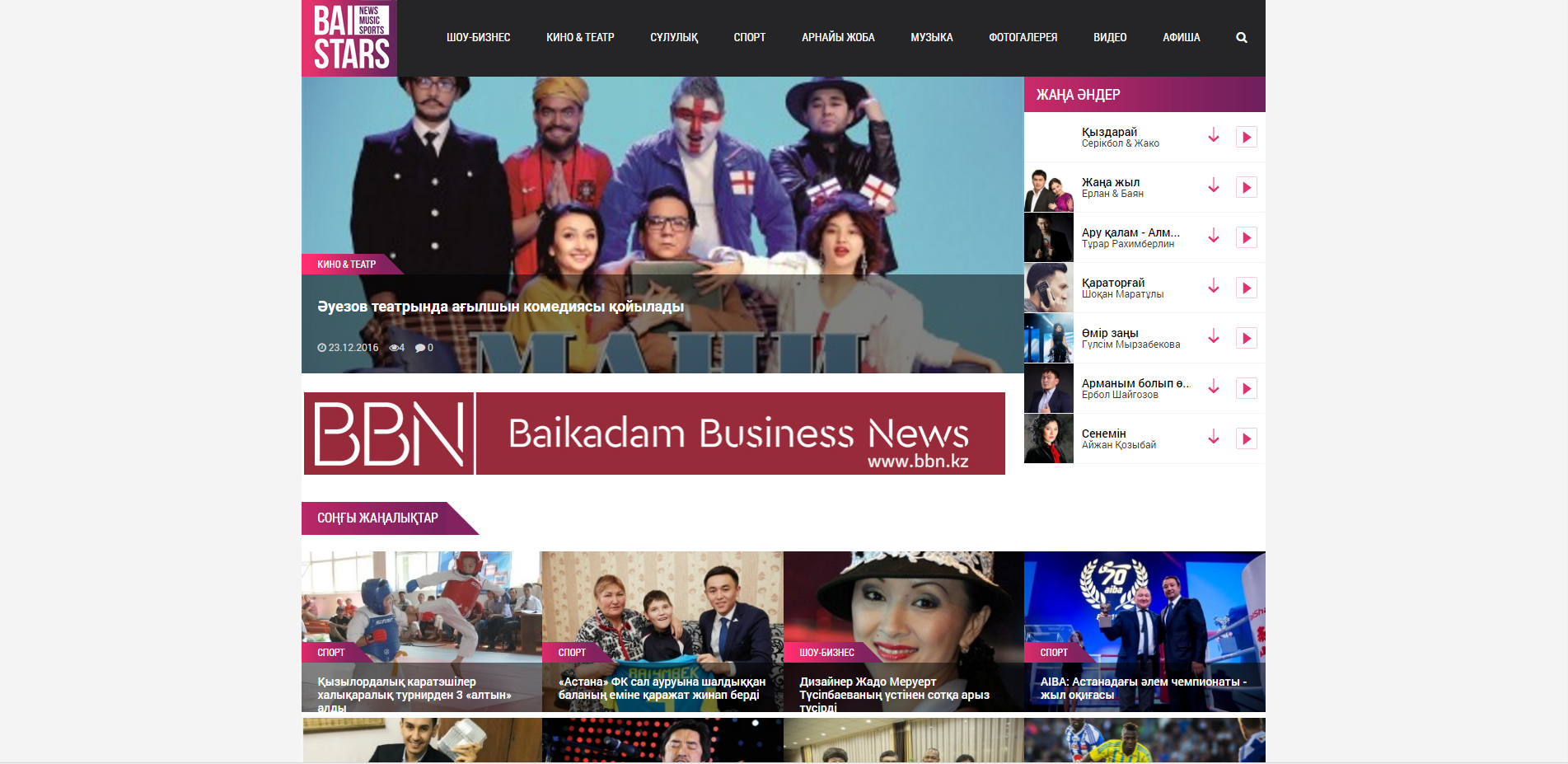Screen dimensions: 1568x764
Task: Go to the СПОРТ menu item
Action: pos(749,38)
